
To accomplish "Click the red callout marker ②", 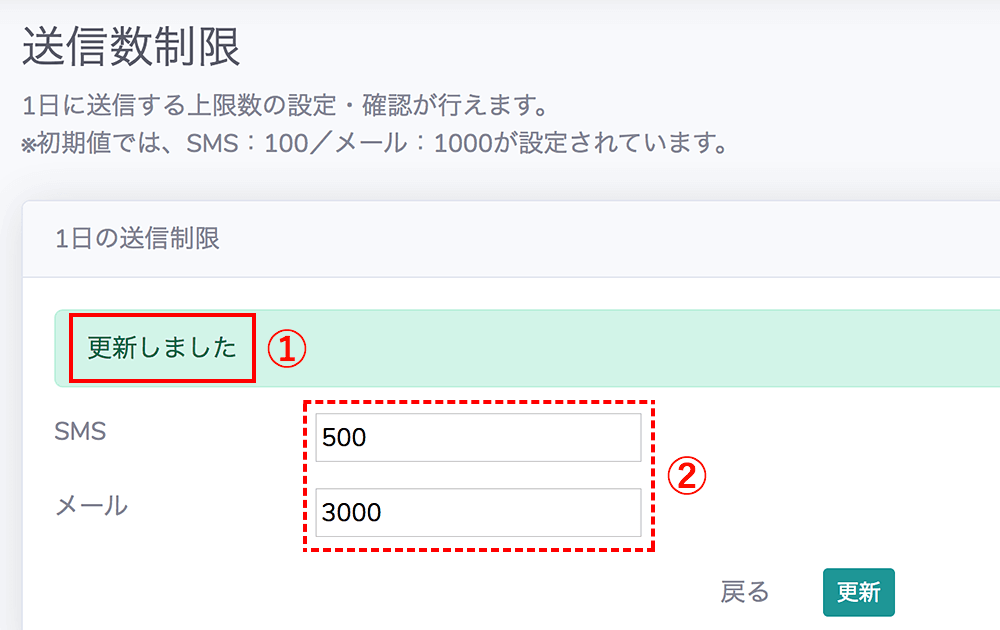I will tap(688, 476).
